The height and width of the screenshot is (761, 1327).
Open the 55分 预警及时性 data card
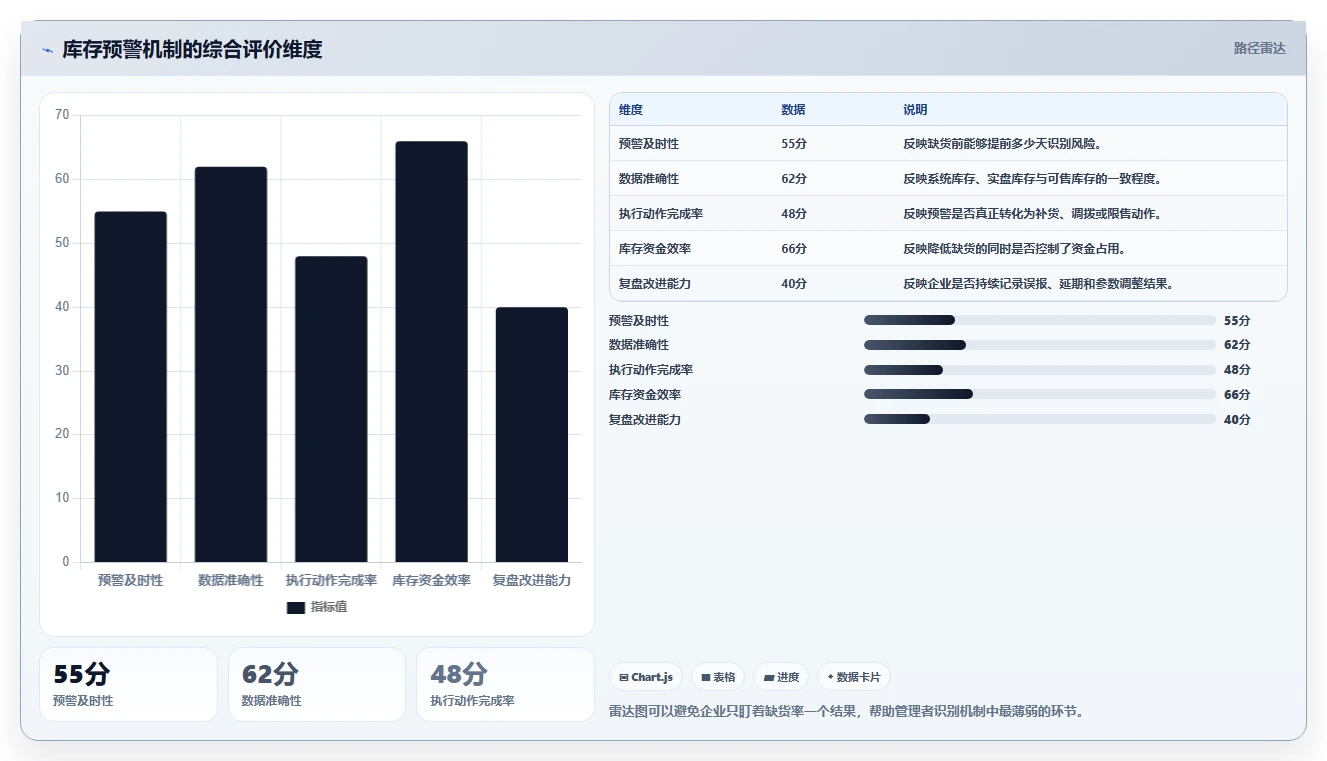click(x=128, y=684)
